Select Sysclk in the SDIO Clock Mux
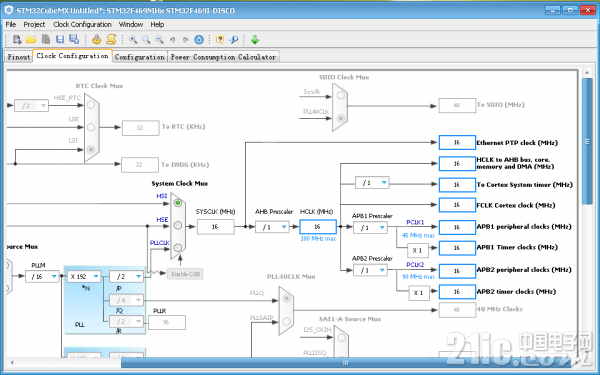 click(x=341, y=96)
